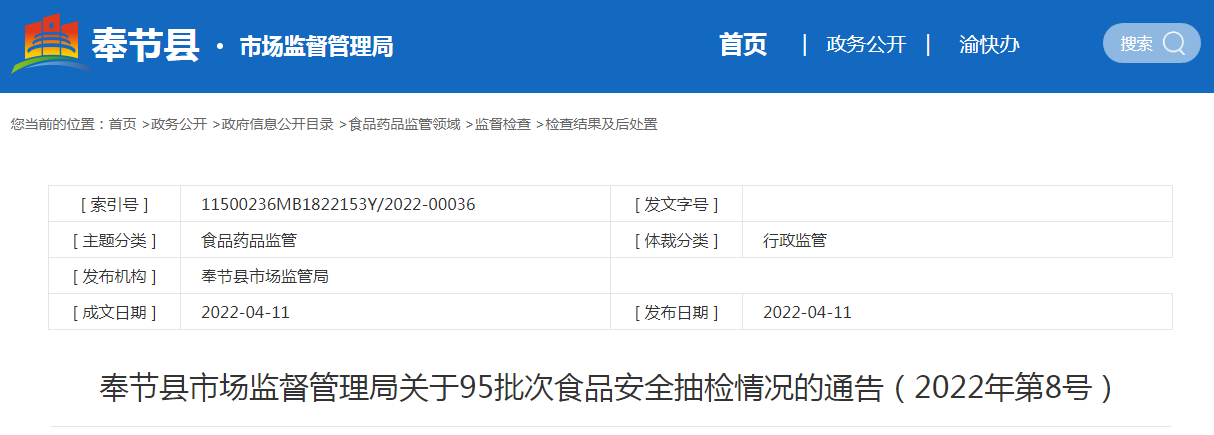Viewport: 1214px width, 435px height.
Task: Click the 成文日期 value 2022-04-11
Action: 245,312
